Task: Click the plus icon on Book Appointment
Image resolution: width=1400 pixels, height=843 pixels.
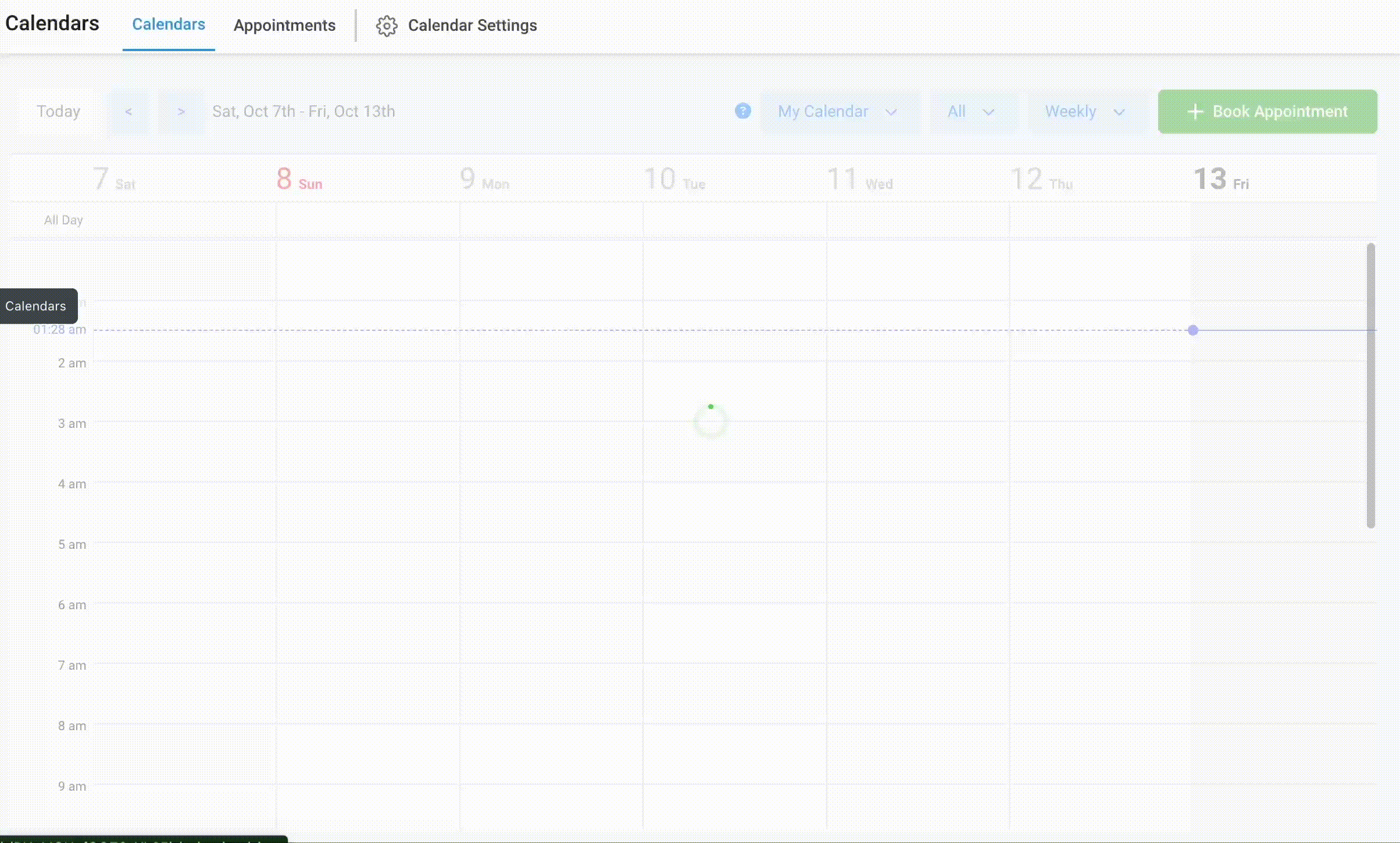Action: tap(1195, 112)
